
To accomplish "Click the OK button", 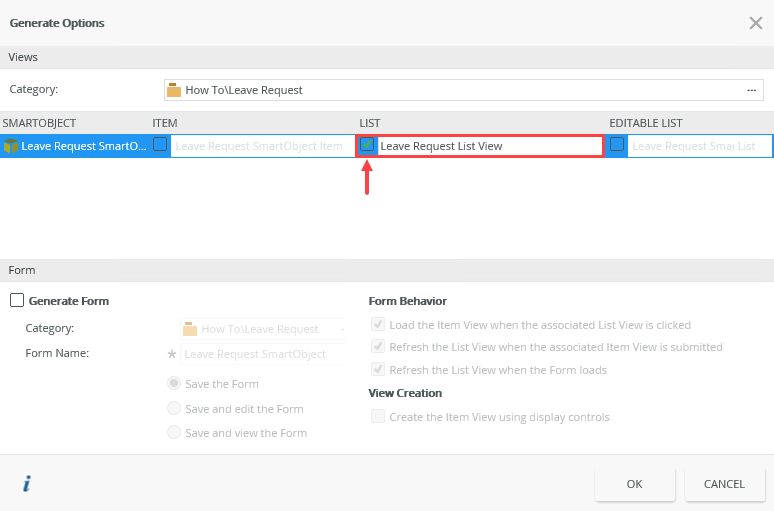I will pyautogui.click(x=634, y=484).
